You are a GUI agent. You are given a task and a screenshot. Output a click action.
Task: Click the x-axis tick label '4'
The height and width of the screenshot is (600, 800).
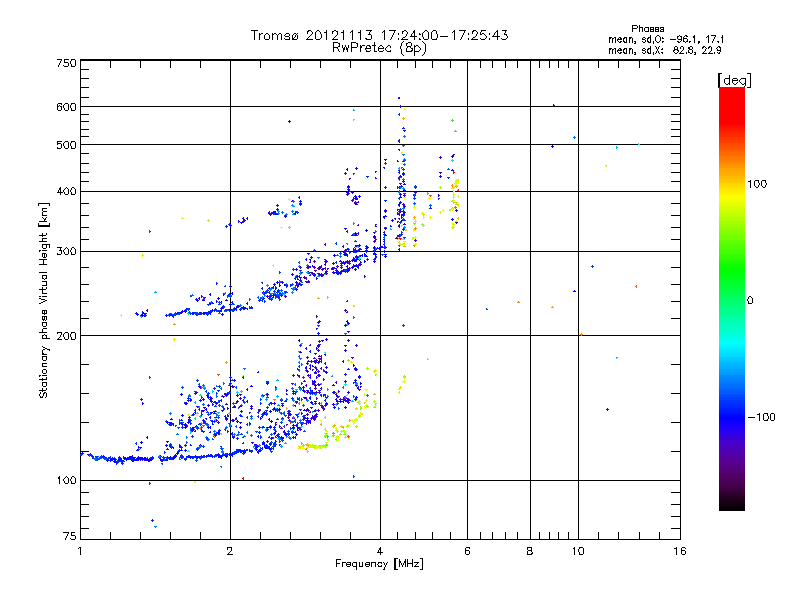380,551
